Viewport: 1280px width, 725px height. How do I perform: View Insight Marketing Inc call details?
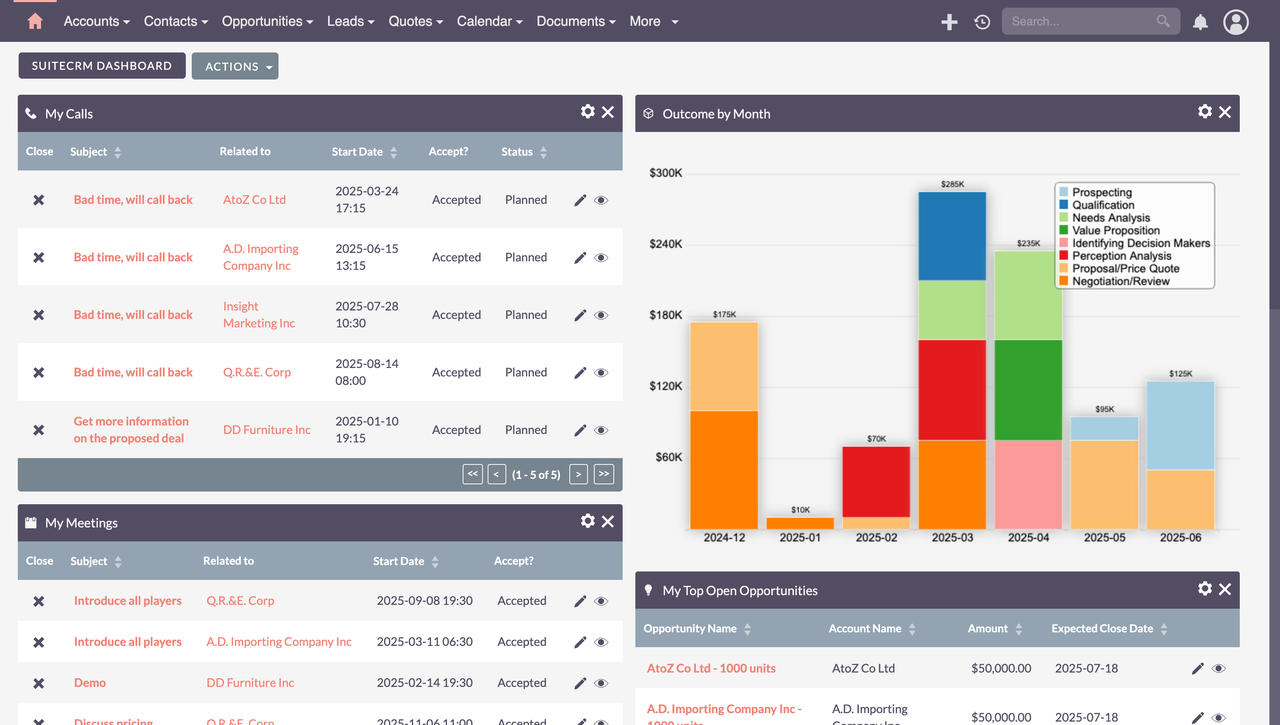point(601,315)
